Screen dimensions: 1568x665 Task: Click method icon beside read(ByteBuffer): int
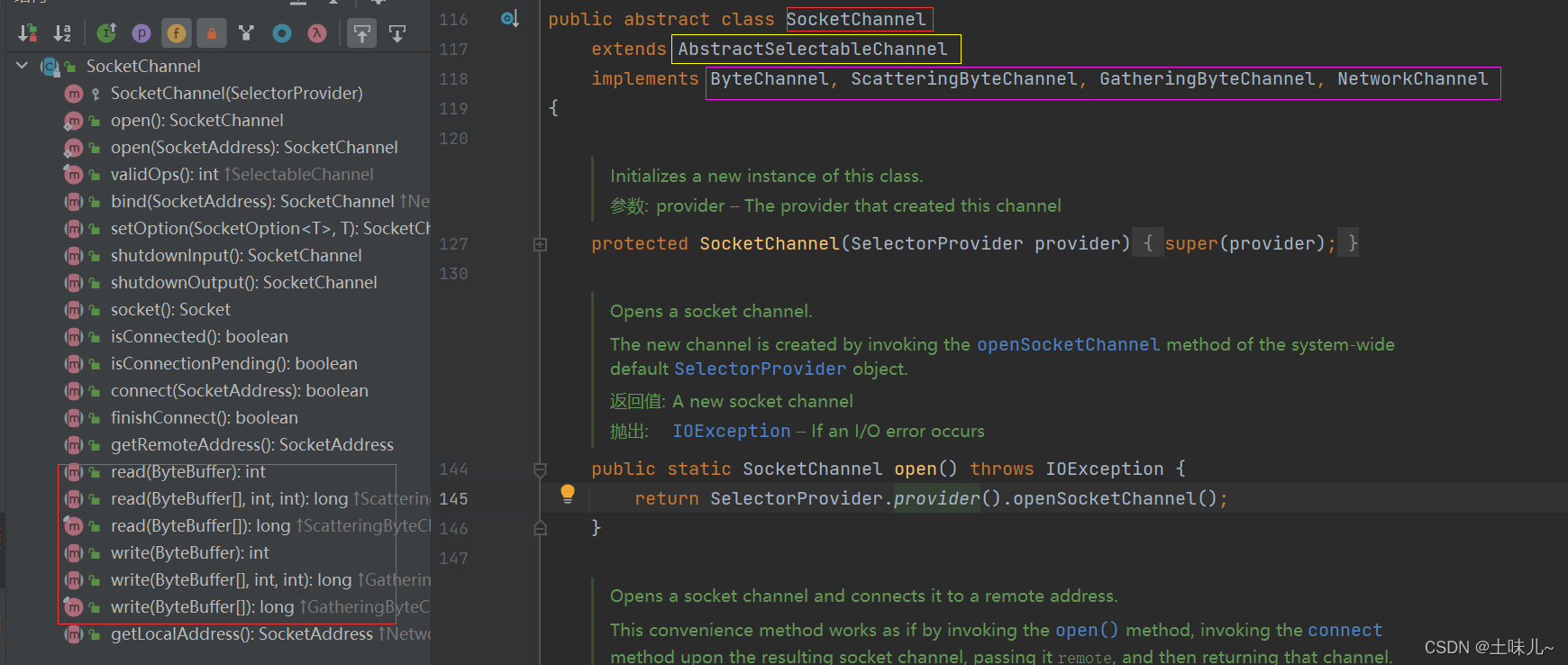click(x=74, y=472)
